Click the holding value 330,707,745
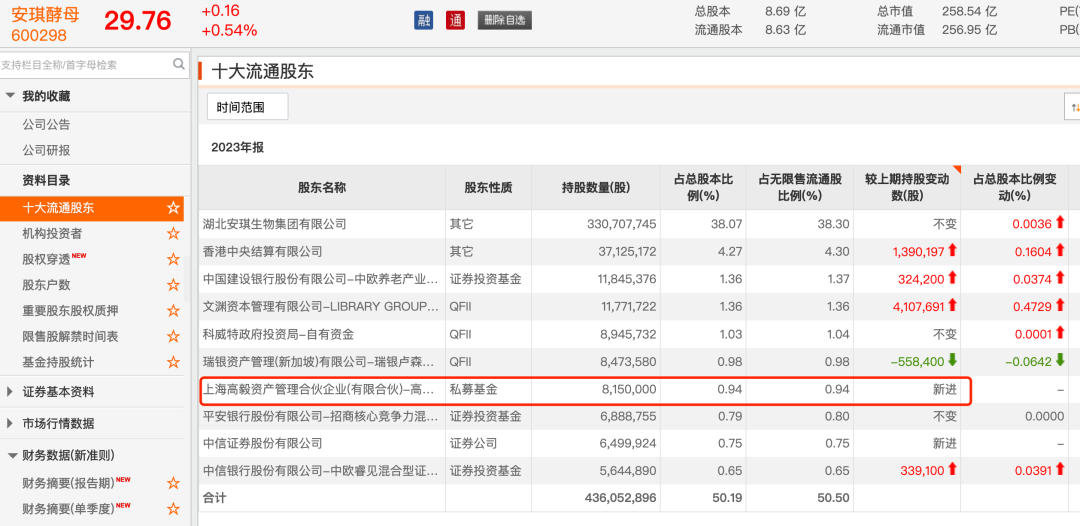 (x=622, y=224)
